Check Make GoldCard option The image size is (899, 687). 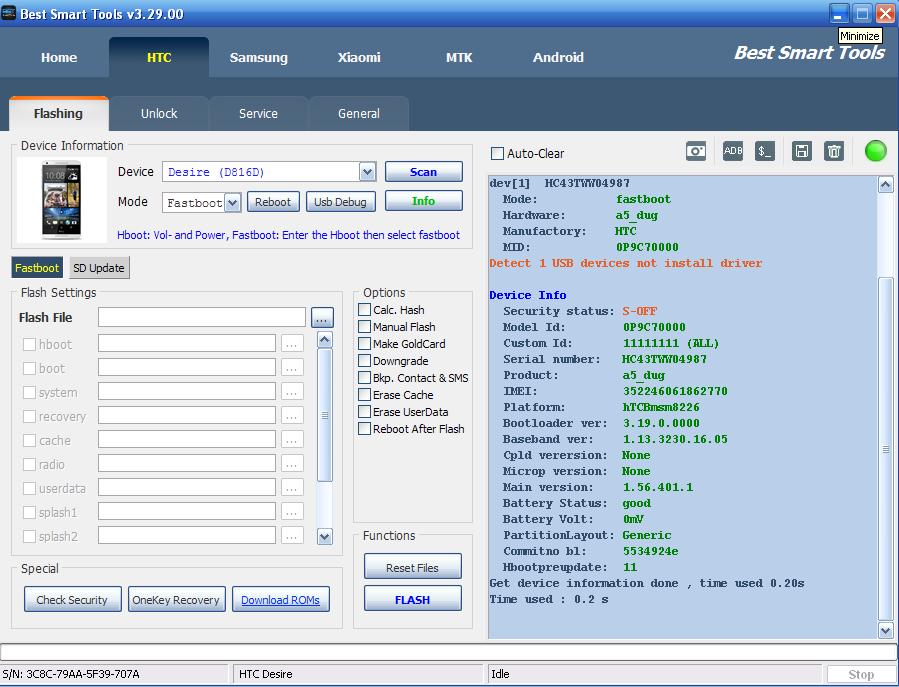(364, 344)
